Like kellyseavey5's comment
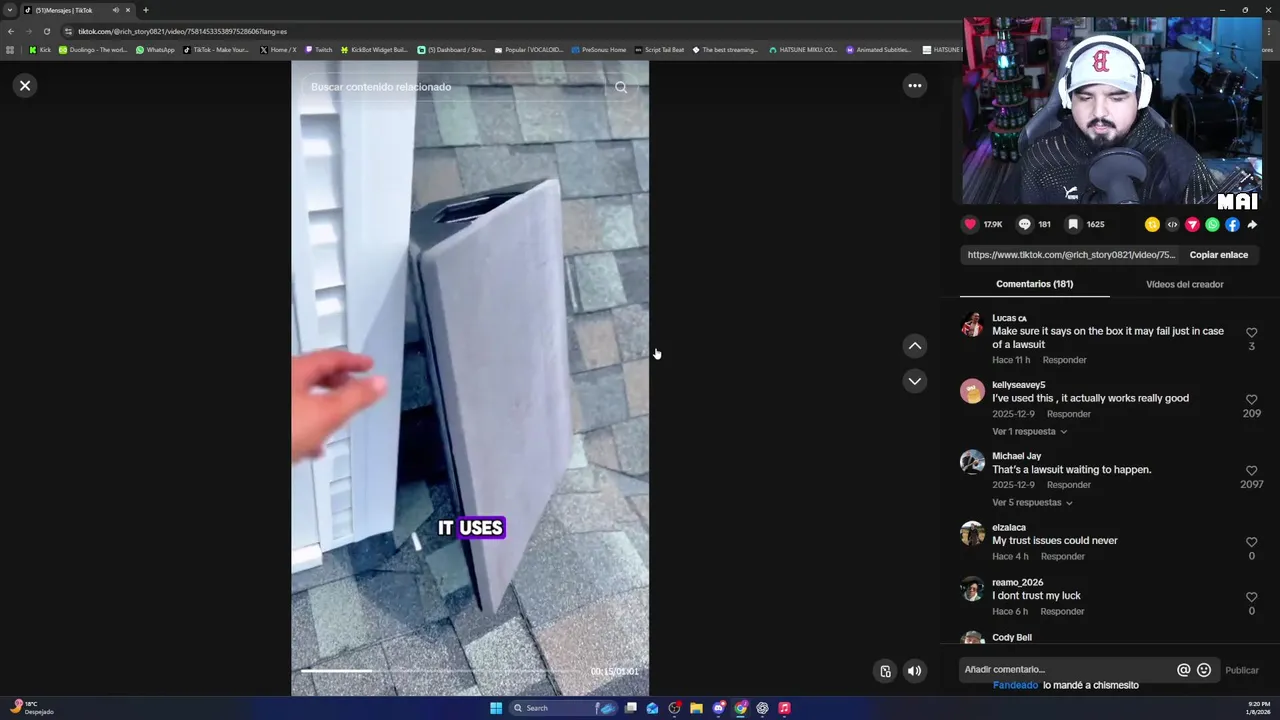 (1251, 399)
